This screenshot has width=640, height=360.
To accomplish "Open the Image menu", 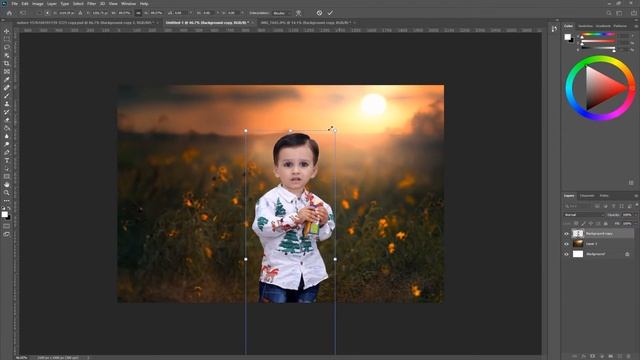I will click(38, 4).
